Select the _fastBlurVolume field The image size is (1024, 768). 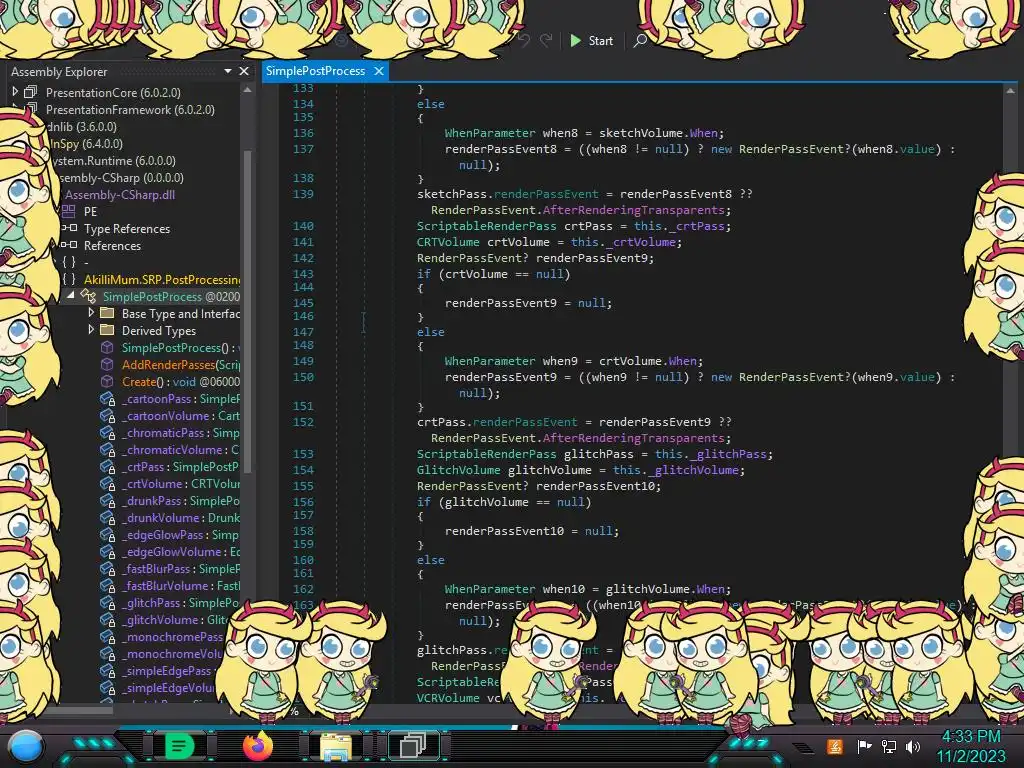coord(181,585)
